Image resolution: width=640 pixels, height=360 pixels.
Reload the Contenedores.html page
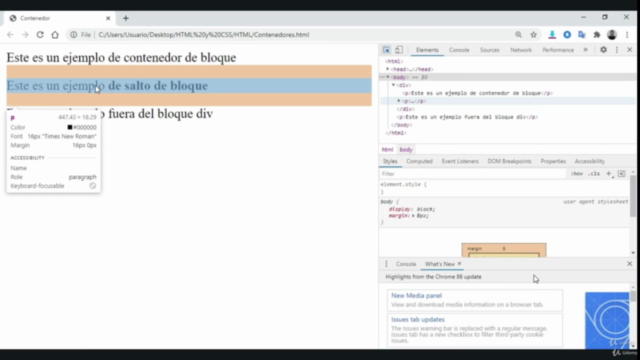point(40,35)
